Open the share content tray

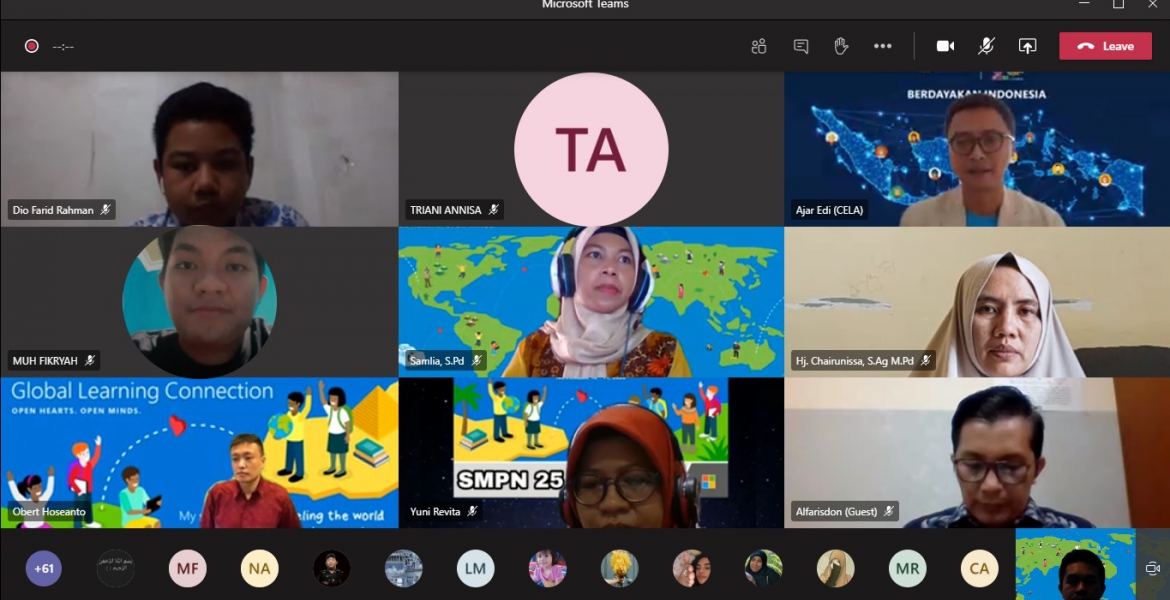click(x=1027, y=46)
